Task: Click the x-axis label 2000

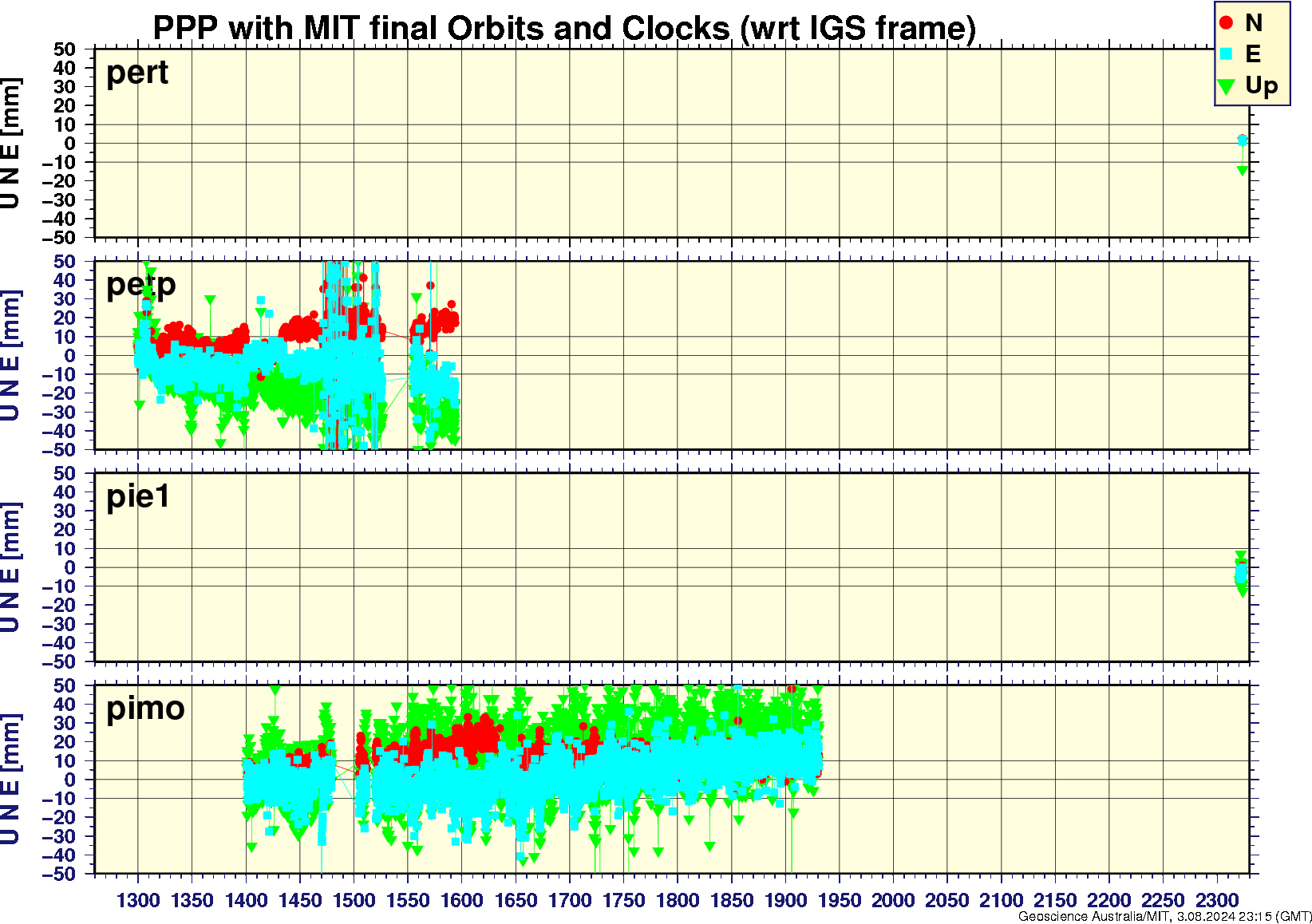Action: coord(893,901)
